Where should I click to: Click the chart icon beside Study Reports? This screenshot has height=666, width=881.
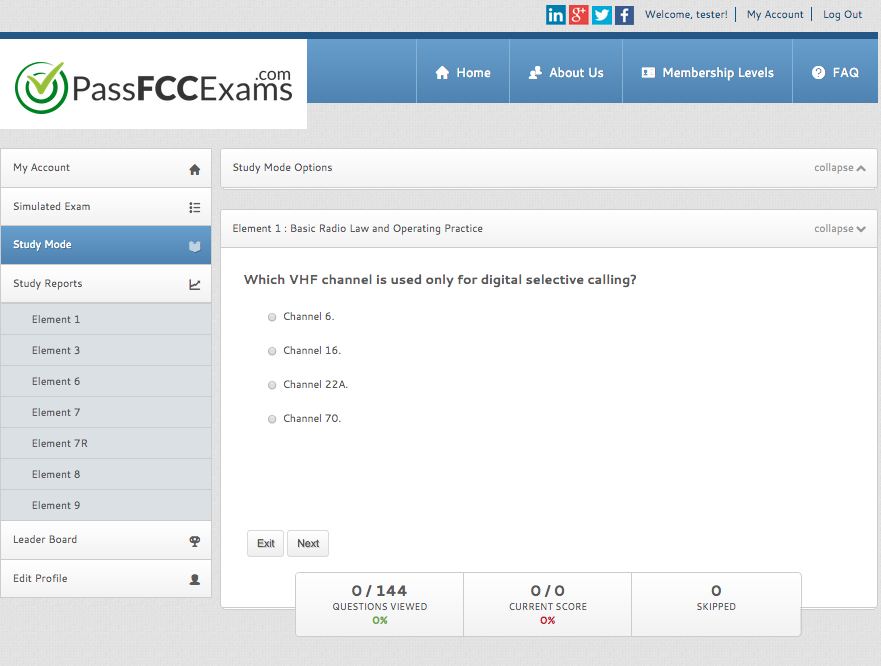pyautogui.click(x=195, y=285)
